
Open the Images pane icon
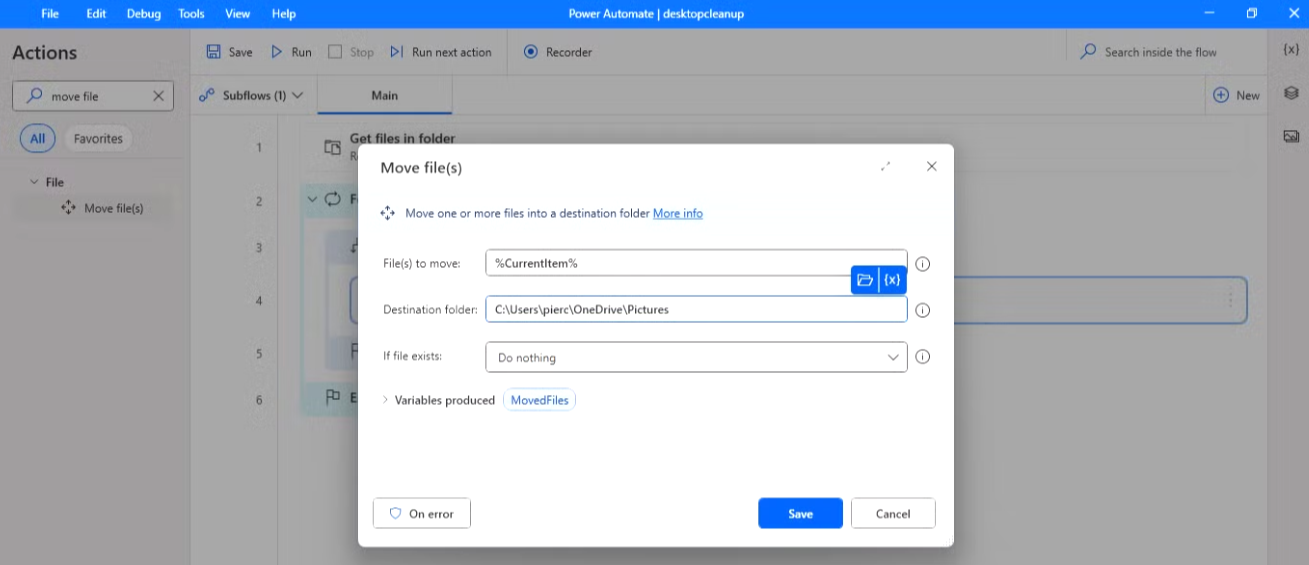[x=1291, y=136]
